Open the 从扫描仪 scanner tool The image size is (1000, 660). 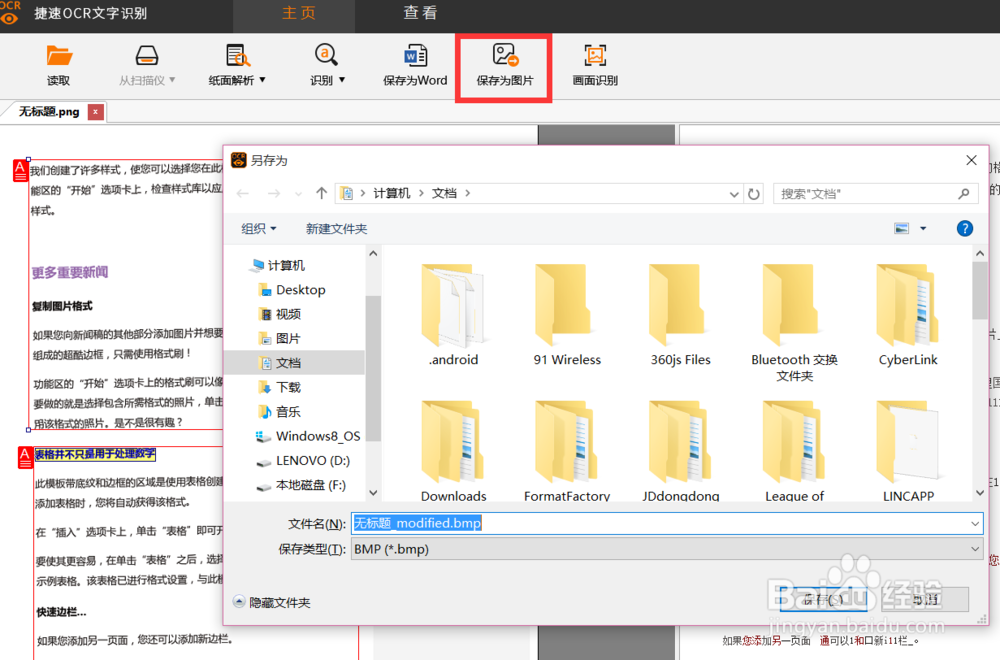pyautogui.click(x=147, y=56)
